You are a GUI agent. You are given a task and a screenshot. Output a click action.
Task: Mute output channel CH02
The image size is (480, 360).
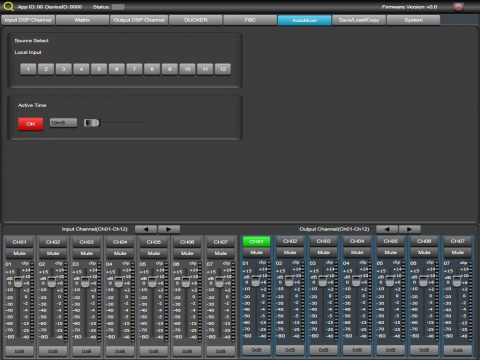tap(290, 252)
